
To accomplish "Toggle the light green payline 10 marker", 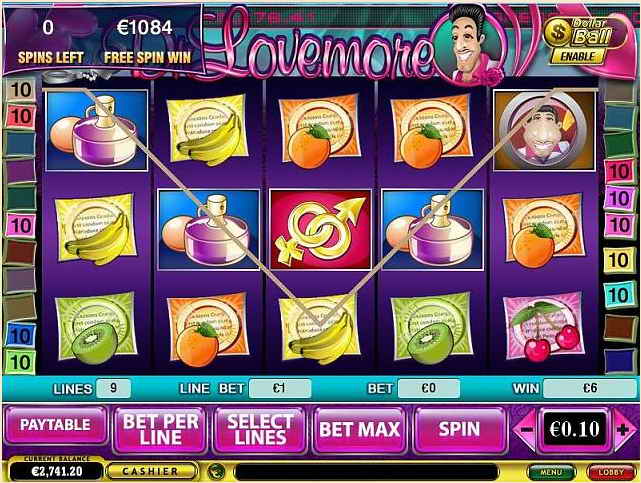I will click(20, 362).
